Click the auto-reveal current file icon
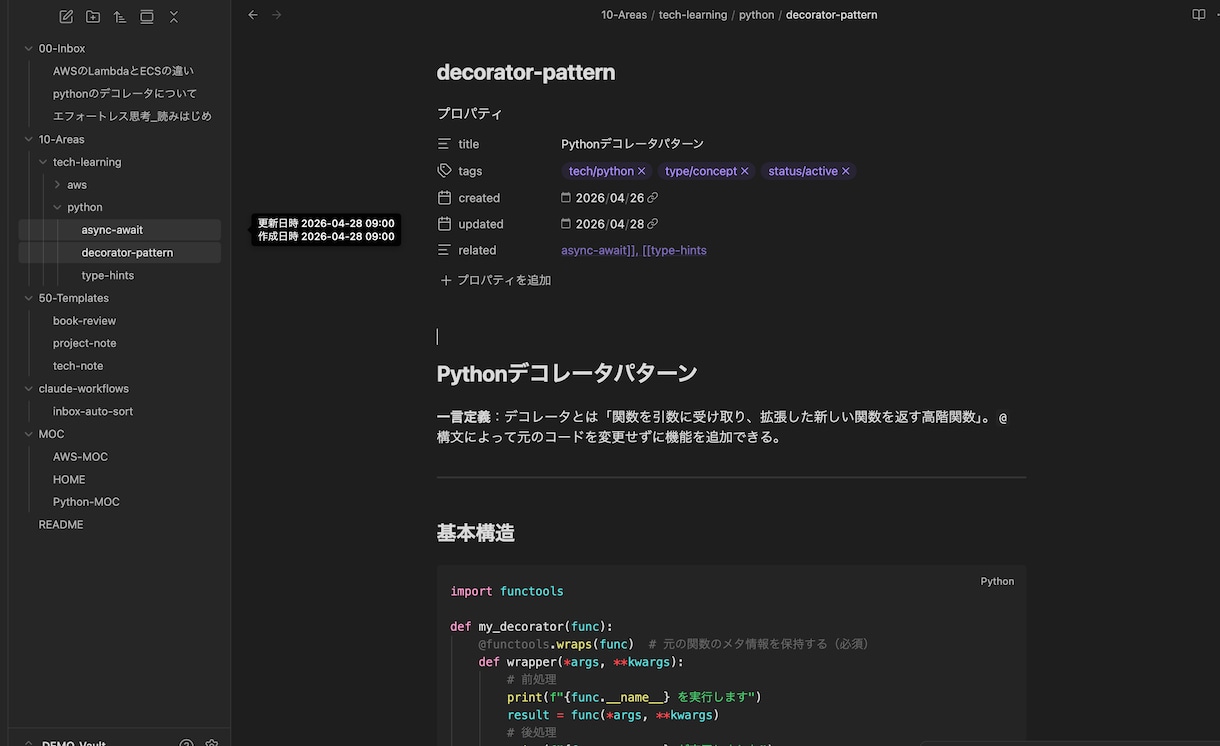The width and height of the screenshot is (1220, 746). 147,16
